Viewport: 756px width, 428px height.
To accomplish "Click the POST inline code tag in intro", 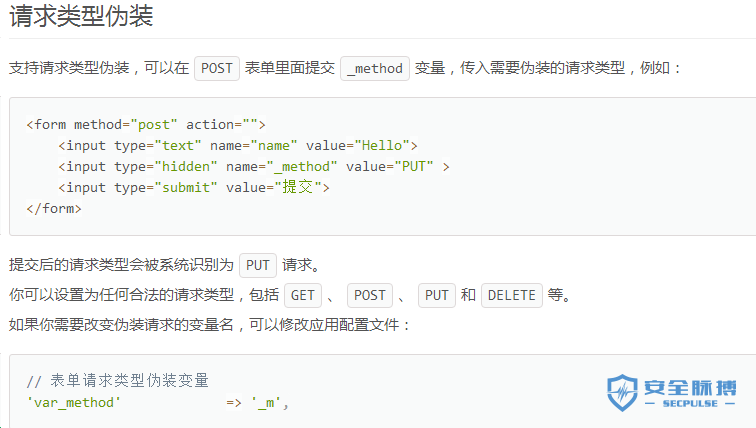I will coord(216,68).
